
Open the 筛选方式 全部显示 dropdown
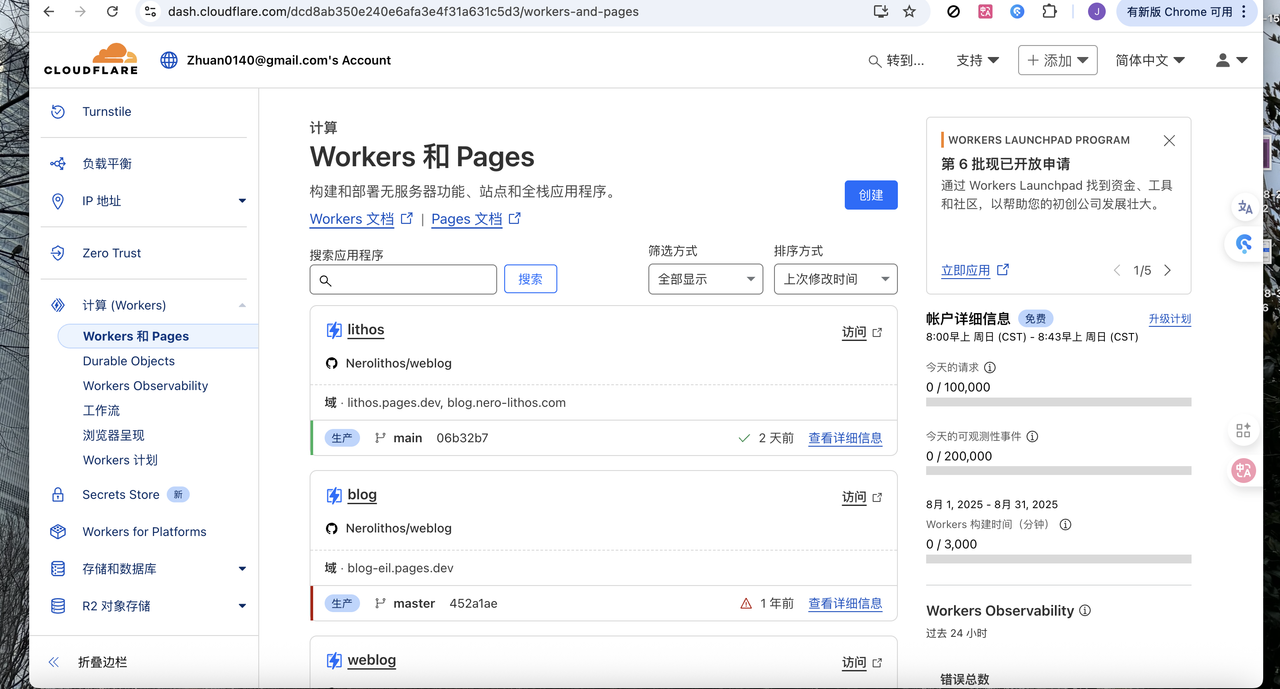705,279
